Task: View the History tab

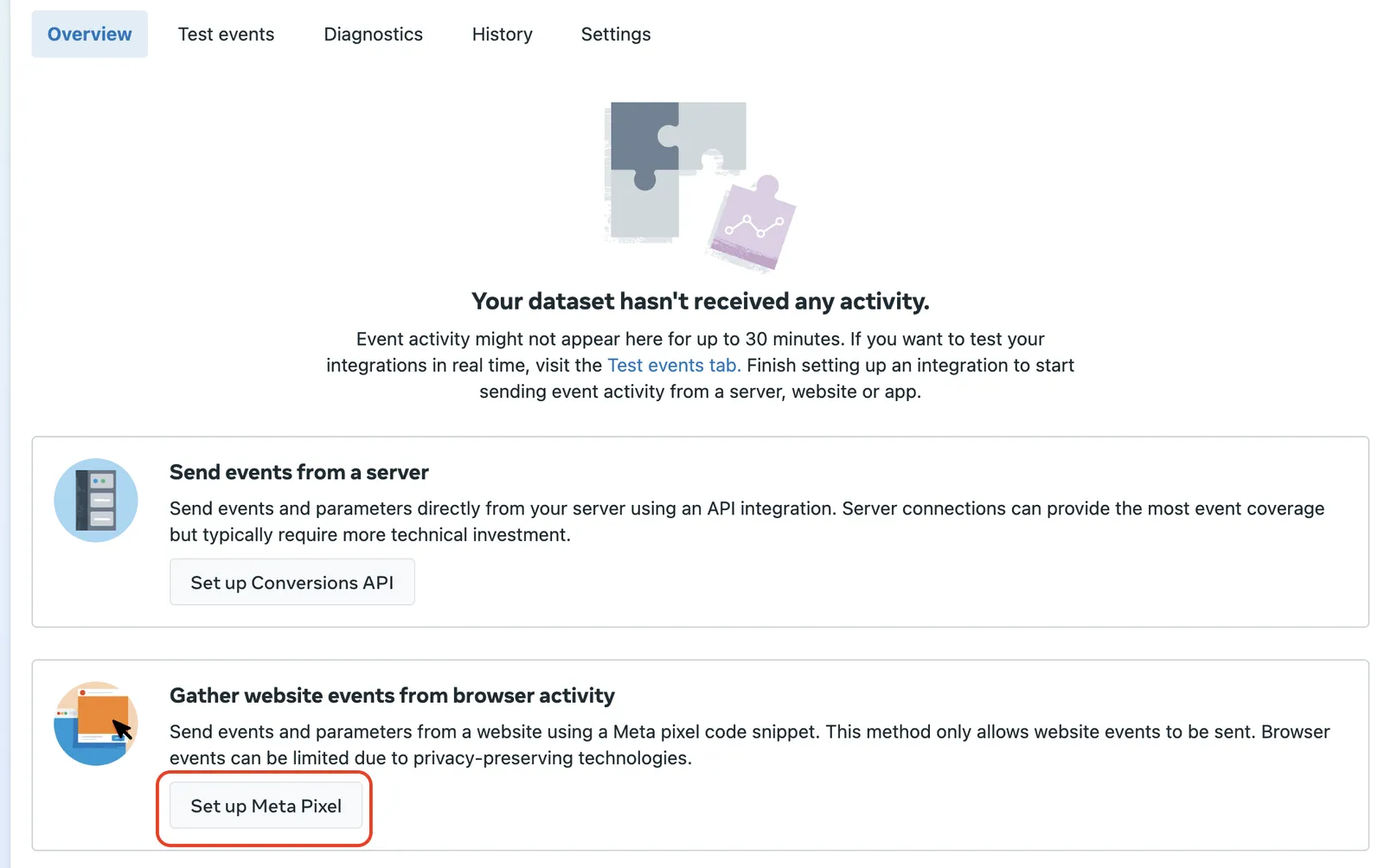Action: [x=503, y=34]
